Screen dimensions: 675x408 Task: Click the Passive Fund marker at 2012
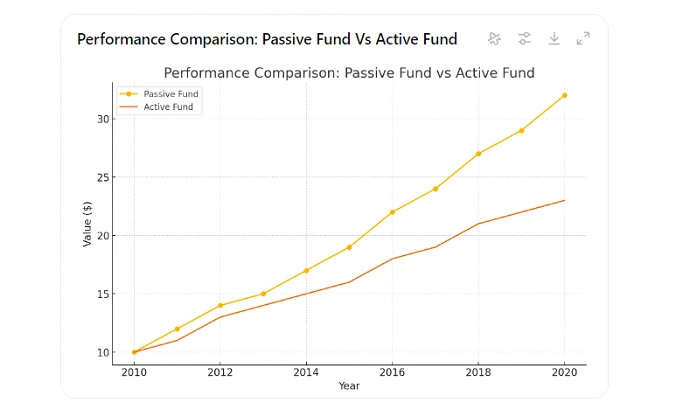pyautogui.click(x=220, y=306)
